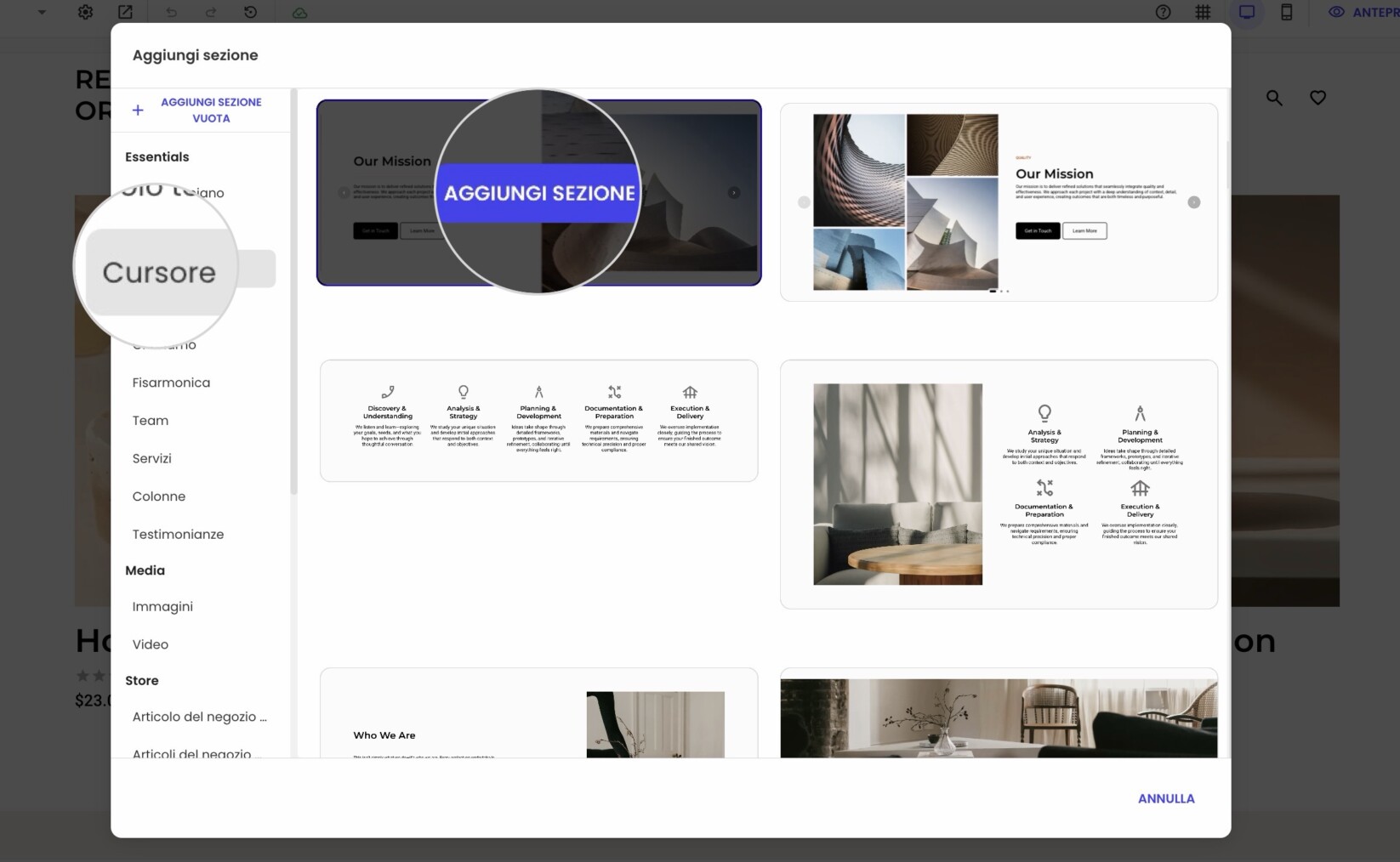
Task: Click the category list scrollbar
Action: (293, 292)
